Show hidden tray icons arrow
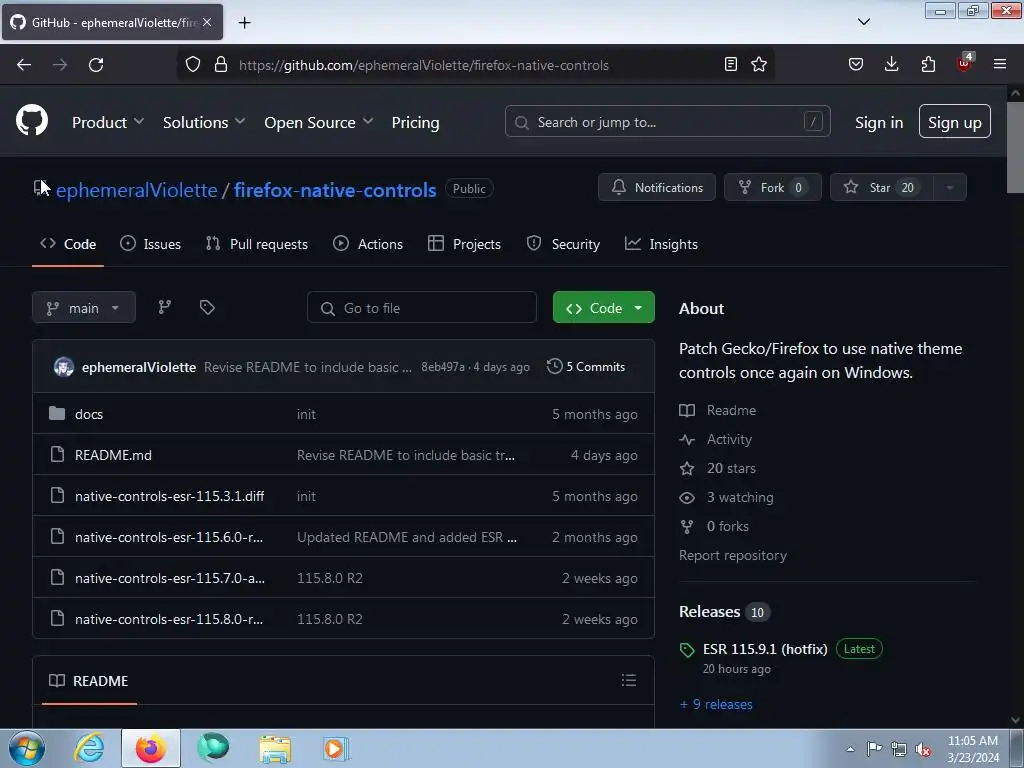Screen dimensions: 1024x768 pos(850,749)
